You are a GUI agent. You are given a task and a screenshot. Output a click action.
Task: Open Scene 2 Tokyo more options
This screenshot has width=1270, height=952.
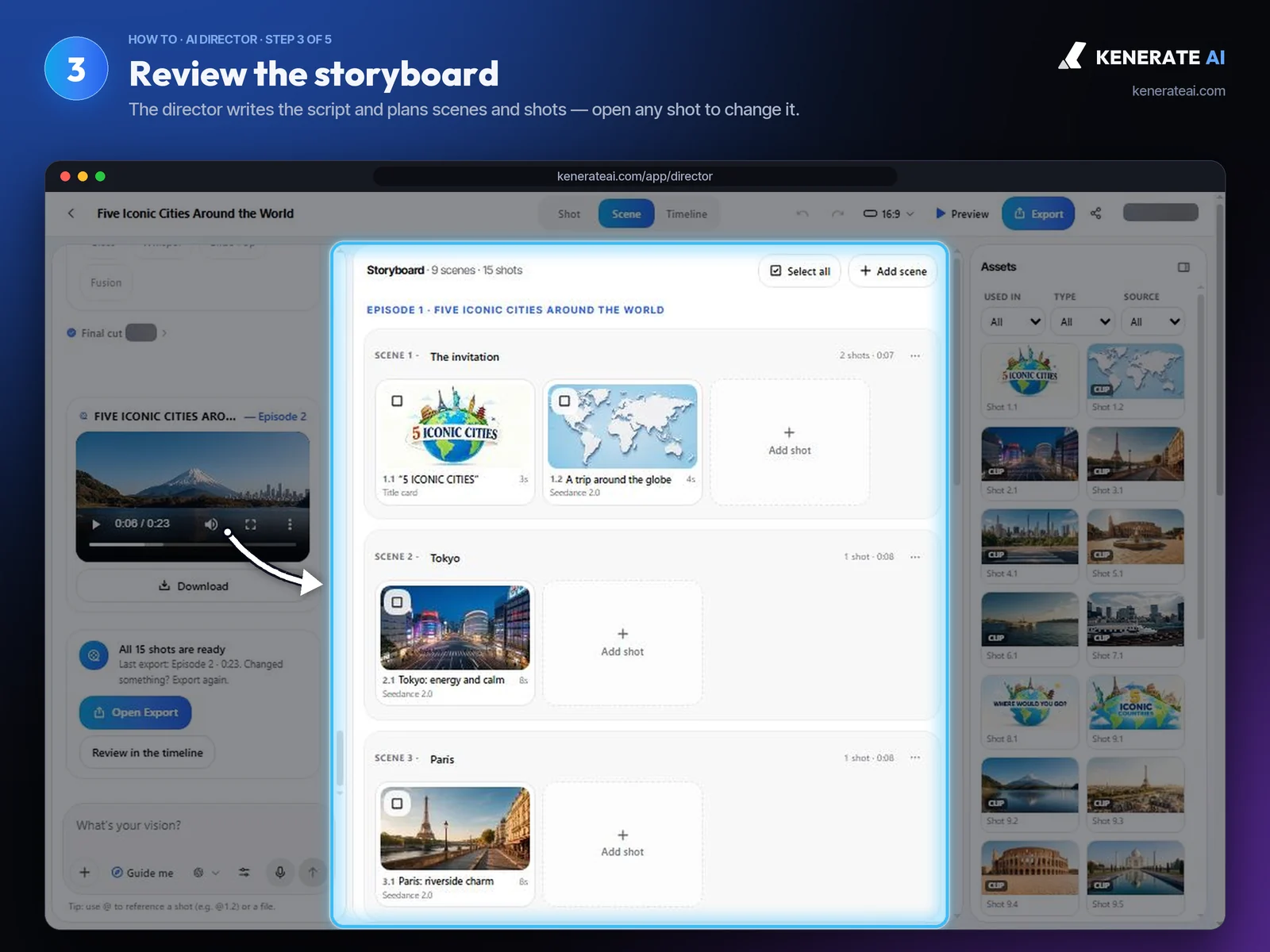pos(915,557)
